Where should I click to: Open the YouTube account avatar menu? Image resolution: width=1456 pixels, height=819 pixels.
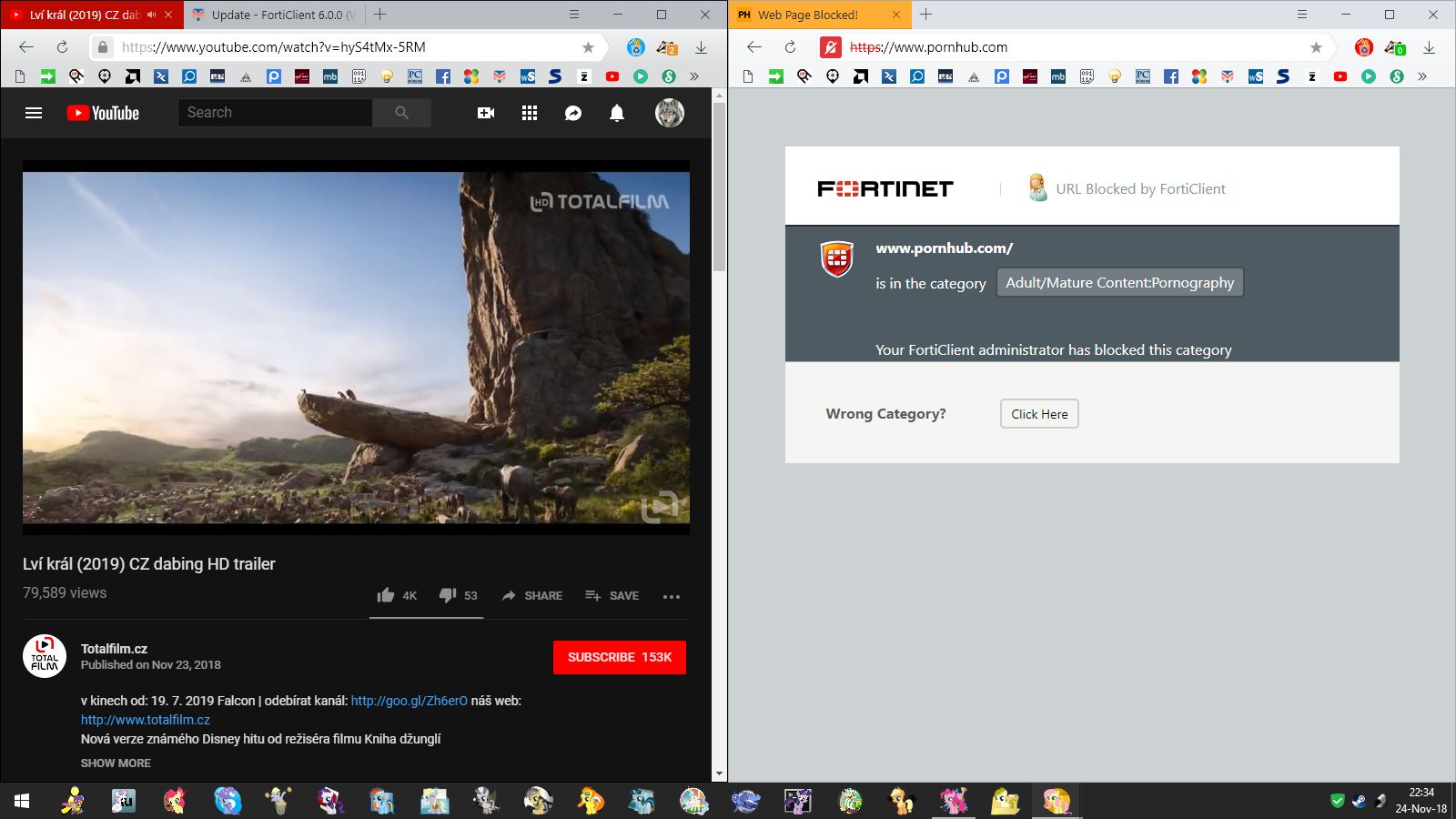[670, 113]
